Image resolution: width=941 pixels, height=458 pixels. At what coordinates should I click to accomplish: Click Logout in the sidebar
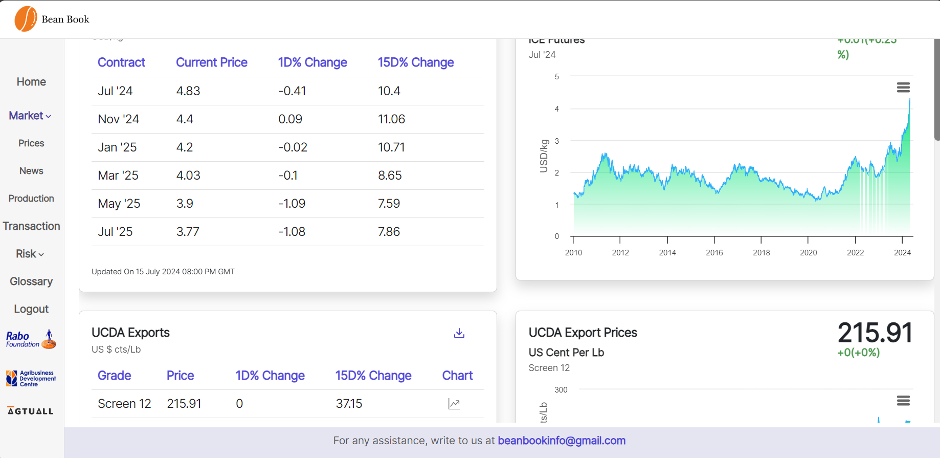click(x=31, y=309)
